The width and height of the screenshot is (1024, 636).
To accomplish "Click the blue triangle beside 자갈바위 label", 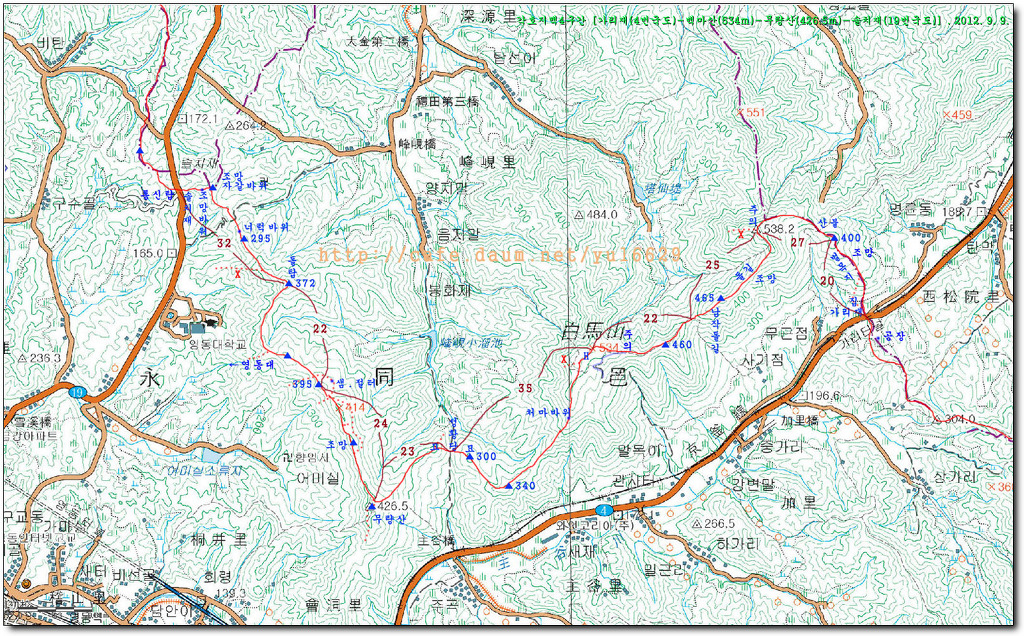I will 213,187.
